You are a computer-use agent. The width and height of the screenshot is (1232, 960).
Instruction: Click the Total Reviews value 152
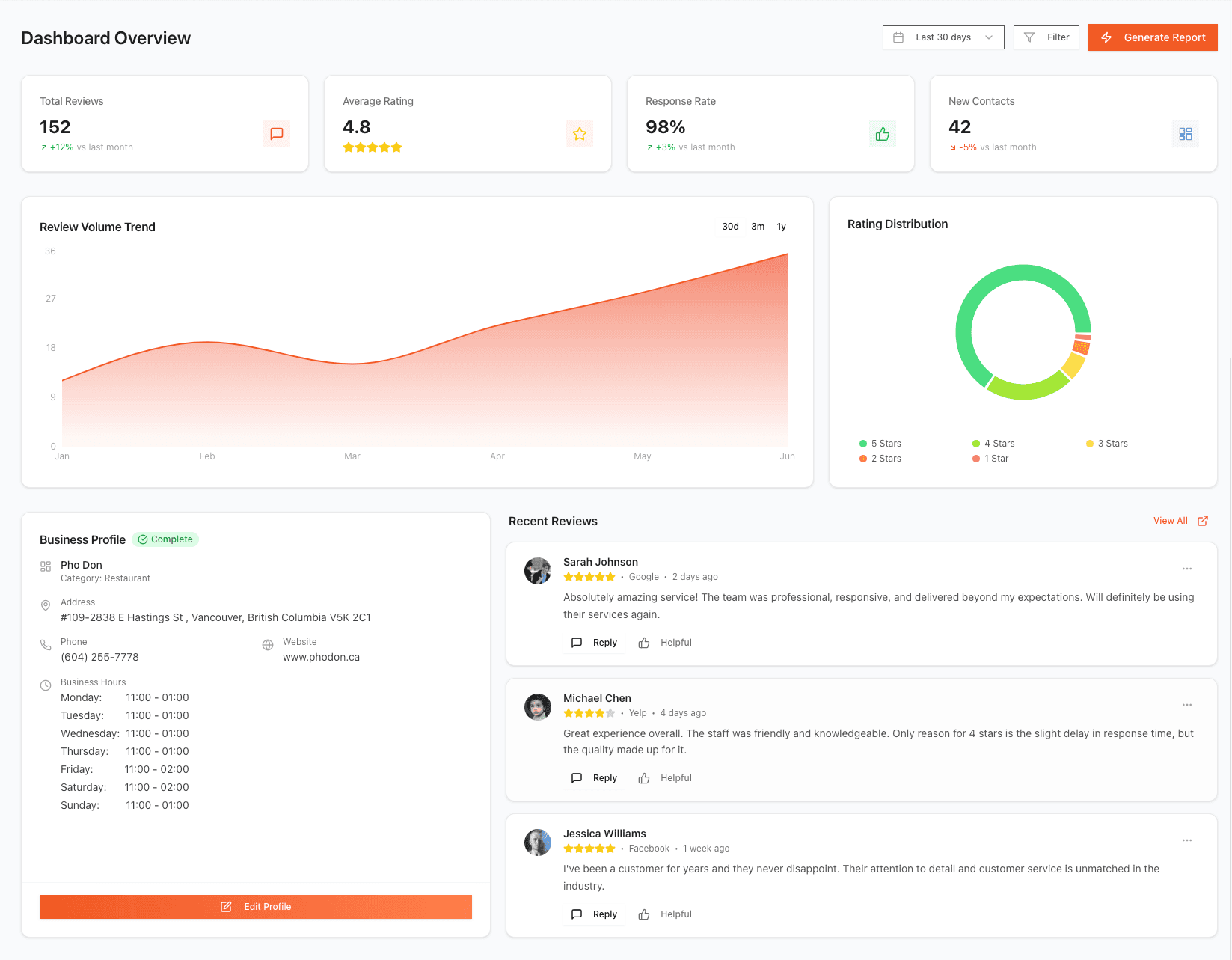click(x=55, y=127)
